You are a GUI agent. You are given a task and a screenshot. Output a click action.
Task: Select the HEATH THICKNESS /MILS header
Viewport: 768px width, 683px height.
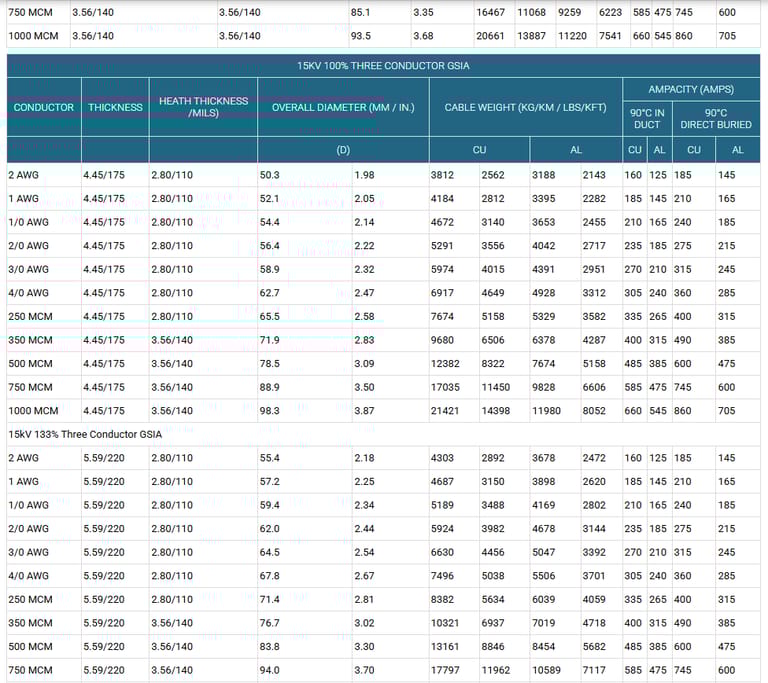point(203,107)
